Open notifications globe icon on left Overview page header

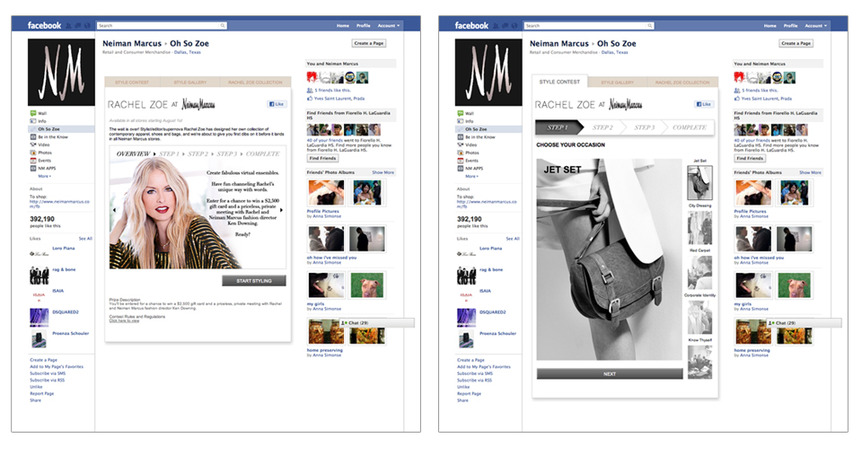[x=87, y=26]
